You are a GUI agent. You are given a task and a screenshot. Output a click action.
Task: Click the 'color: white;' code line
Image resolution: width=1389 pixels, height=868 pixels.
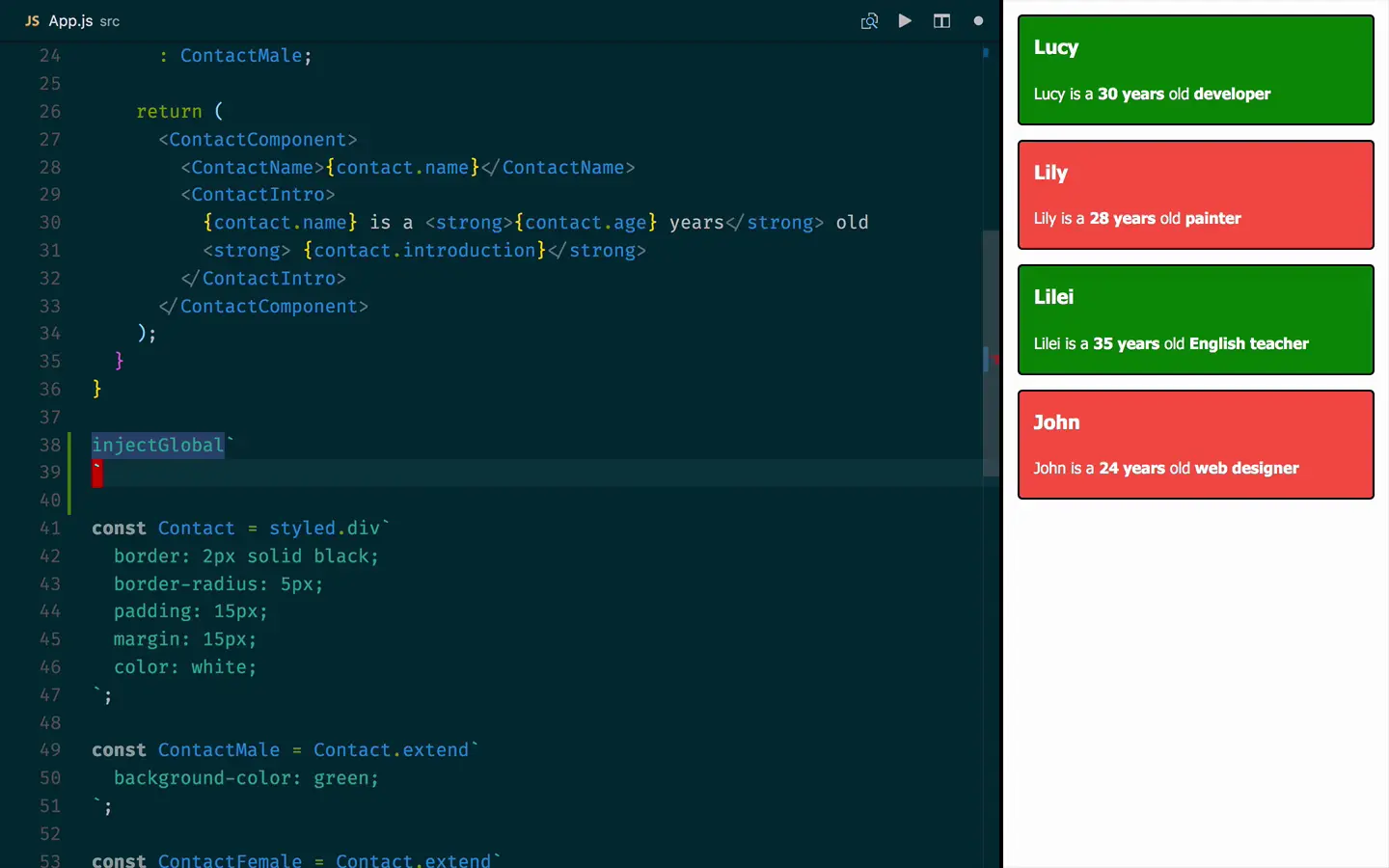pos(185,667)
